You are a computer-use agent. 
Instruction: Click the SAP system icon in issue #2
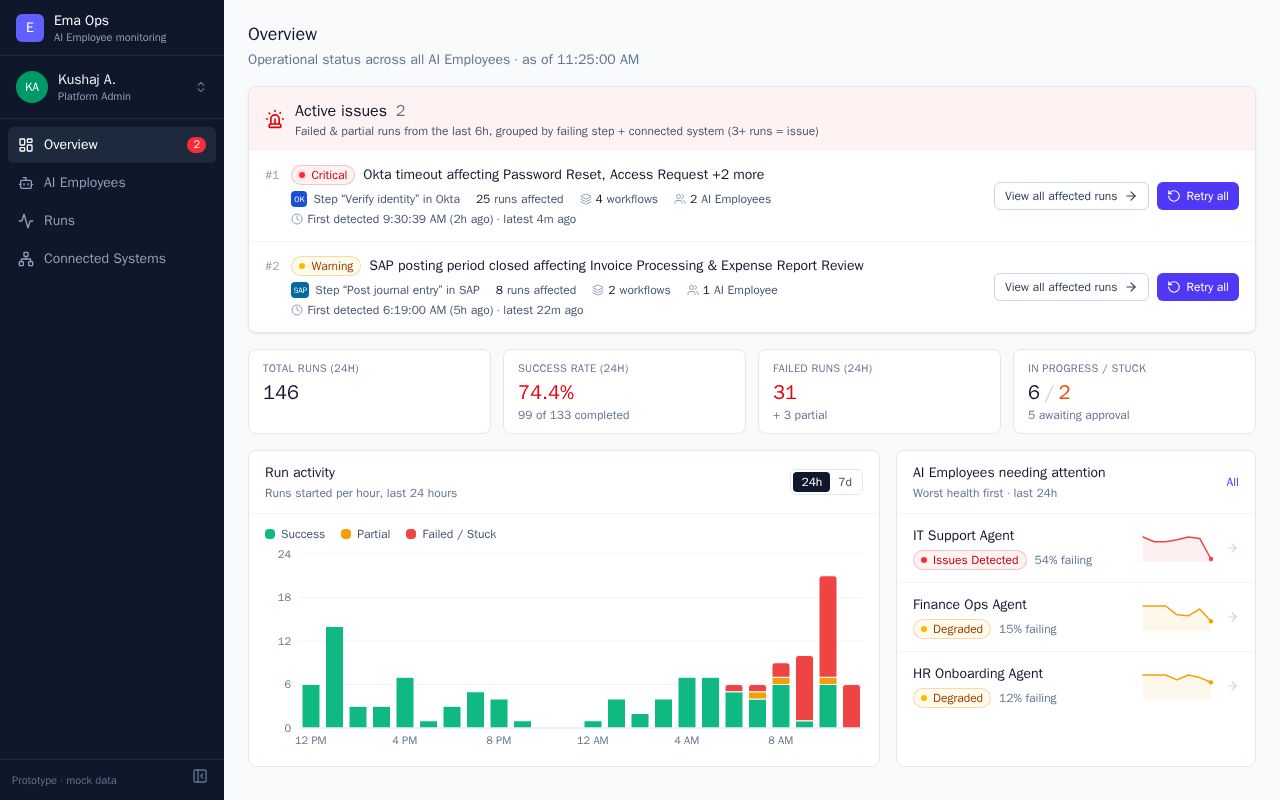pyautogui.click(x=300, y=290)
